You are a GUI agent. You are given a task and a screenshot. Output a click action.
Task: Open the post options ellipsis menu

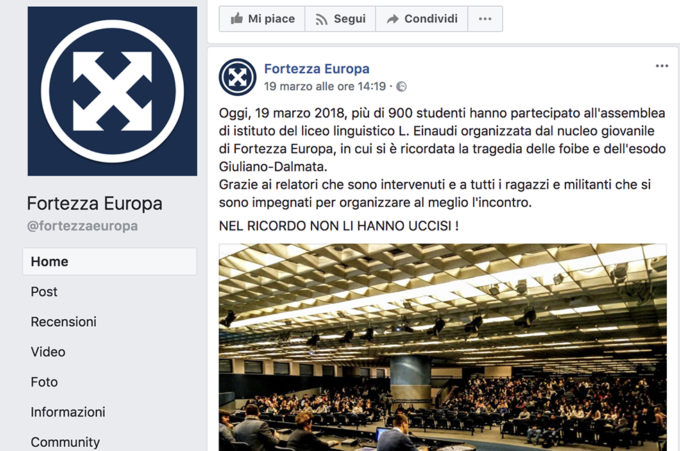pos(662,66)
